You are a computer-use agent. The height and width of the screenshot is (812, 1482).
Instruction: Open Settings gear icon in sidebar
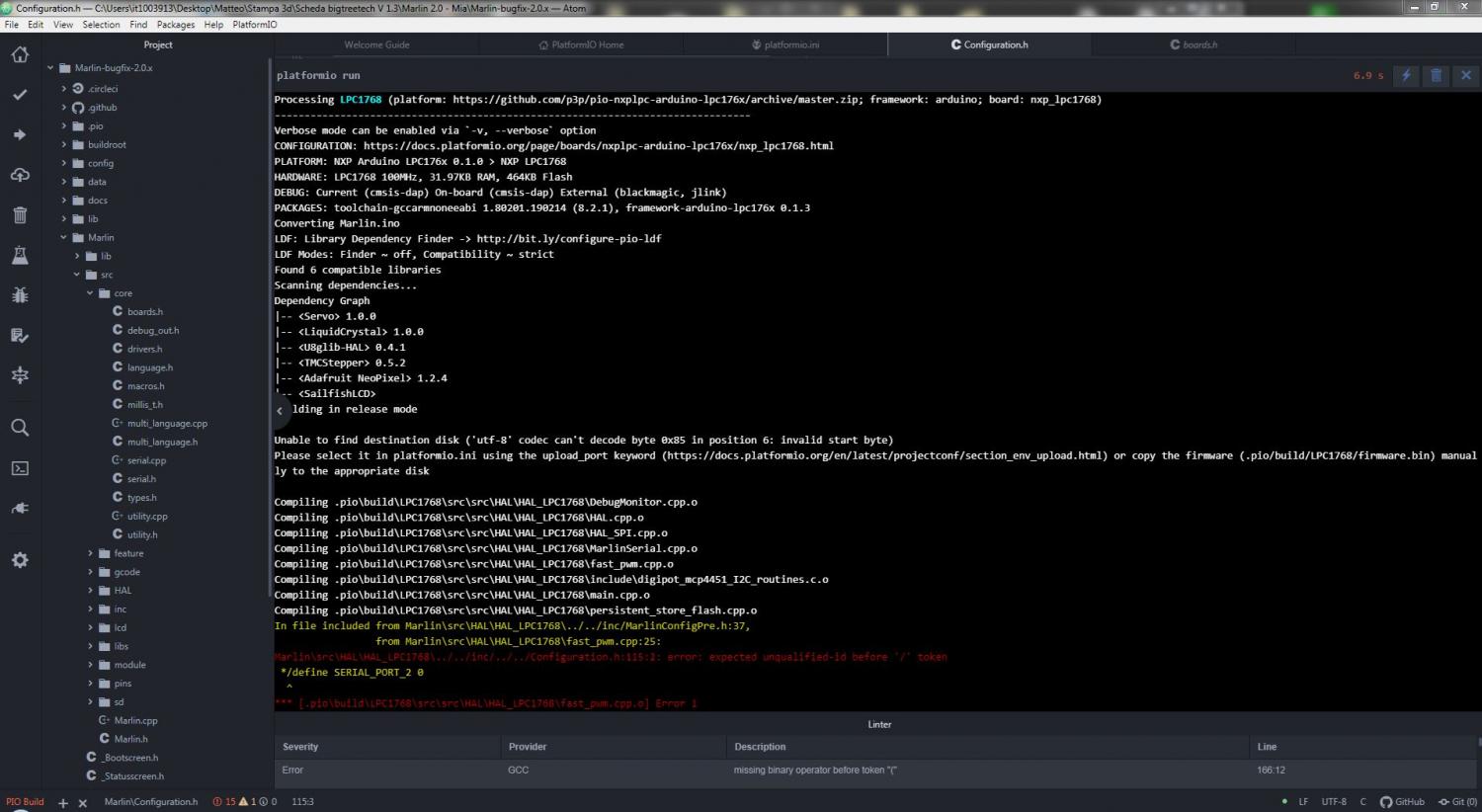[20, 560]
